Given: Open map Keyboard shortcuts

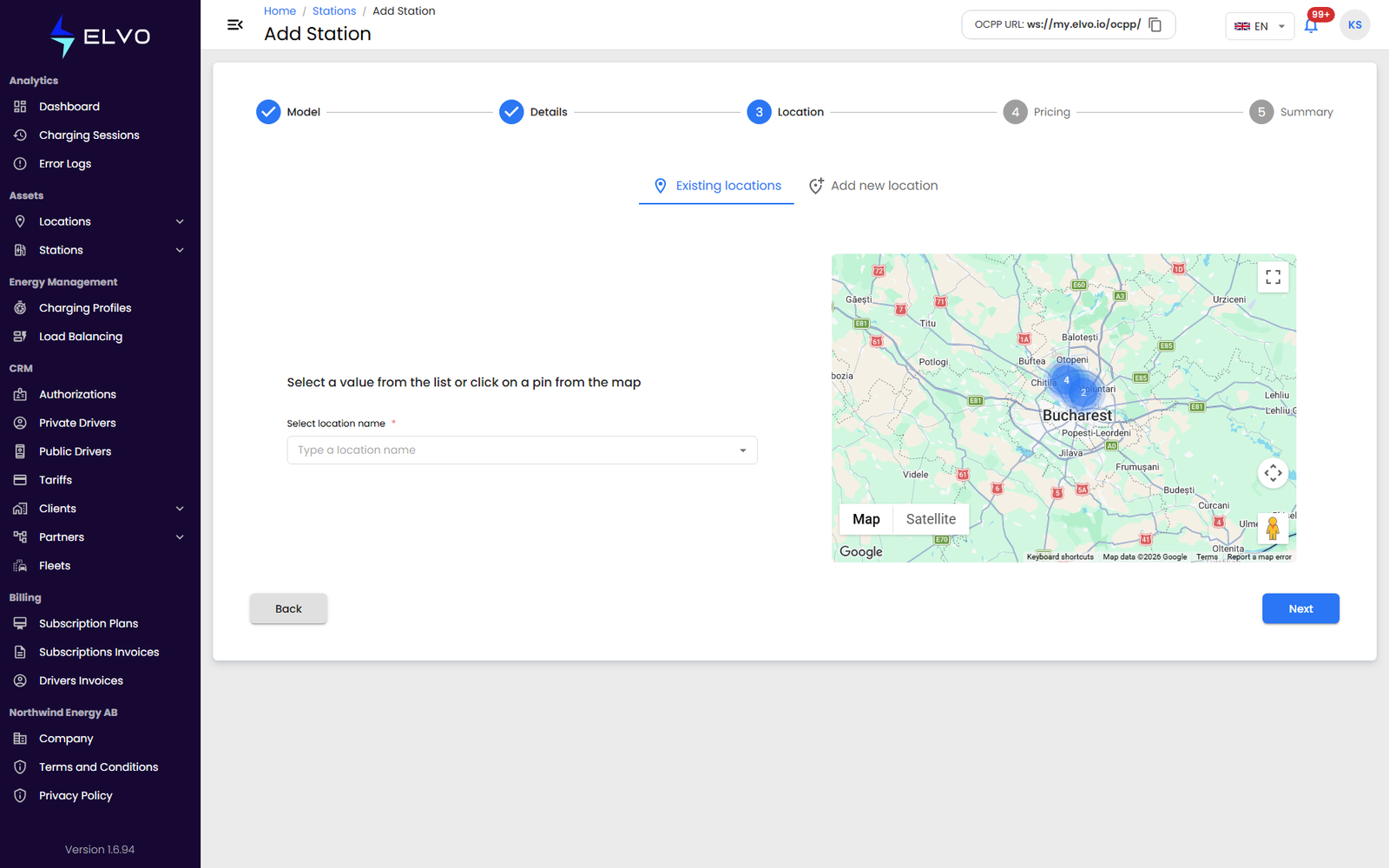Looking at the screenshot, I should pos(1060,557).
